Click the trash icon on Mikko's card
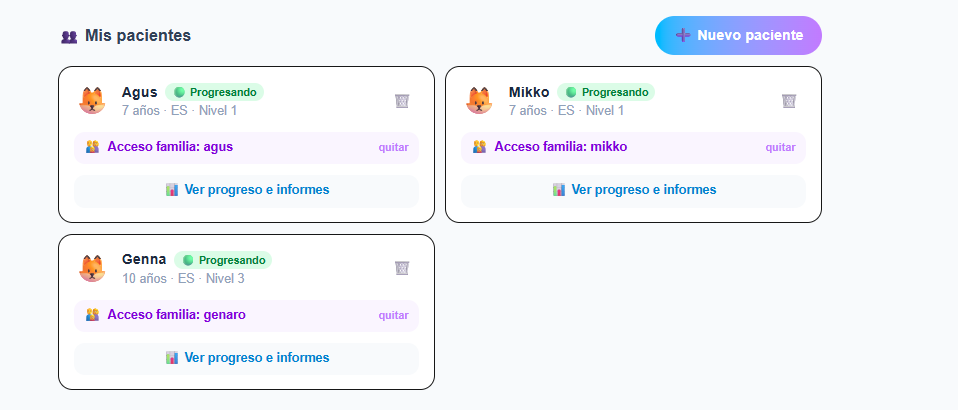Screen dimensions: 958x410 (x=789, y=101)
